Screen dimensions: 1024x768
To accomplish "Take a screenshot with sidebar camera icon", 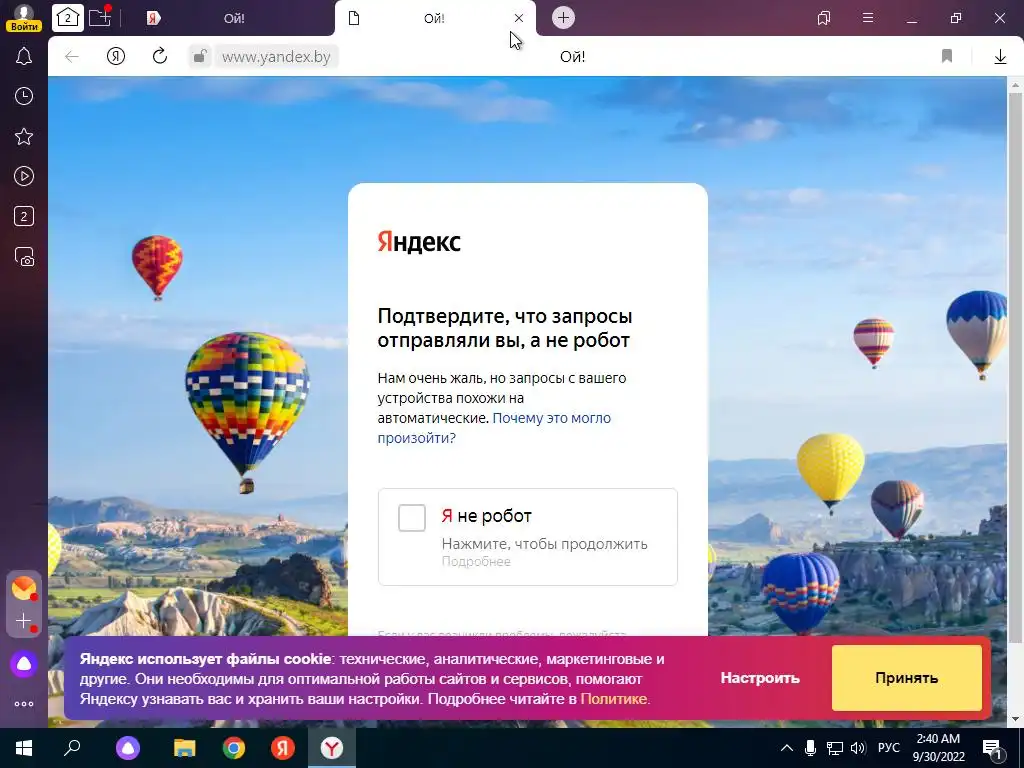I will (24, 257).
